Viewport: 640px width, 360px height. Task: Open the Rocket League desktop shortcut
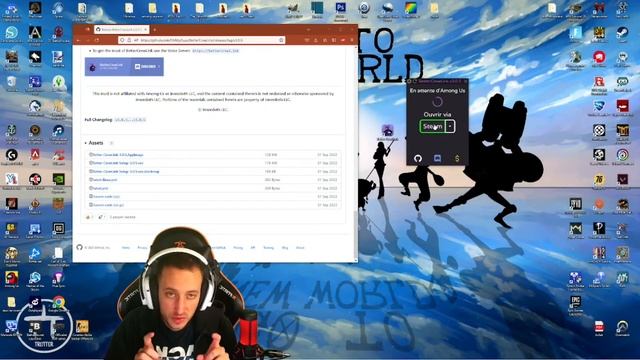click(x=599, y=109)
